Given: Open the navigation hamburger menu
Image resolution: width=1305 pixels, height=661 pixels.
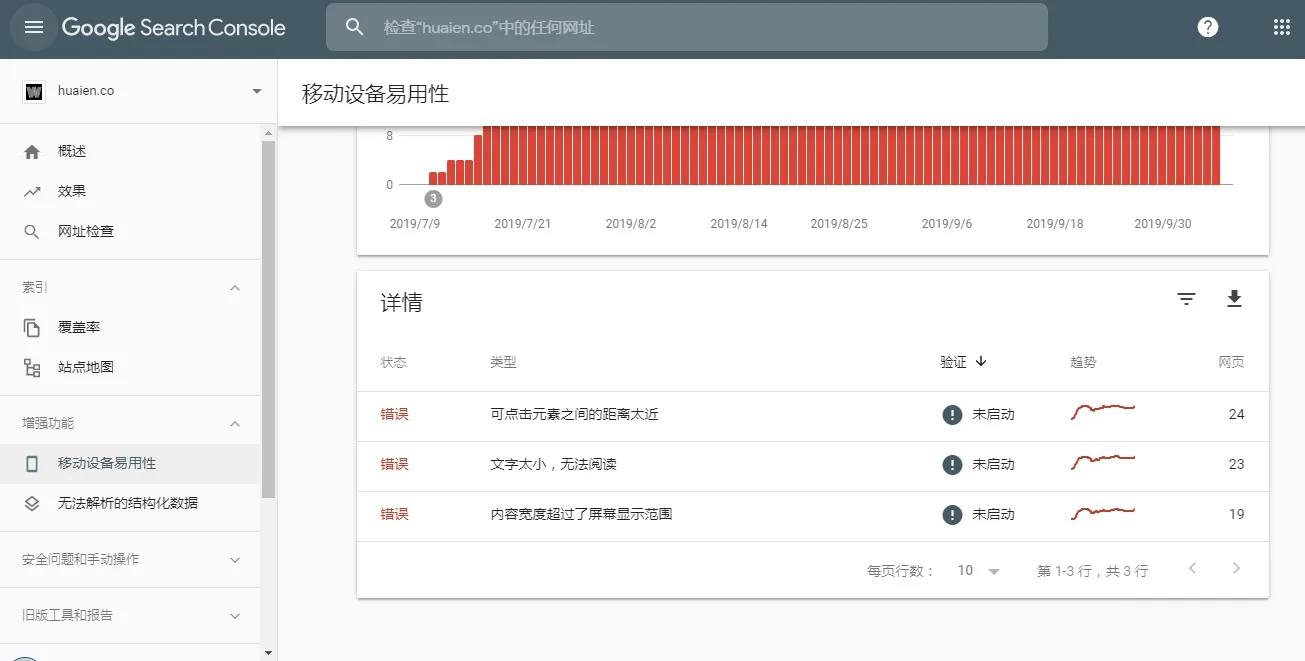Looking at the screenshot, I should [33, 27].
